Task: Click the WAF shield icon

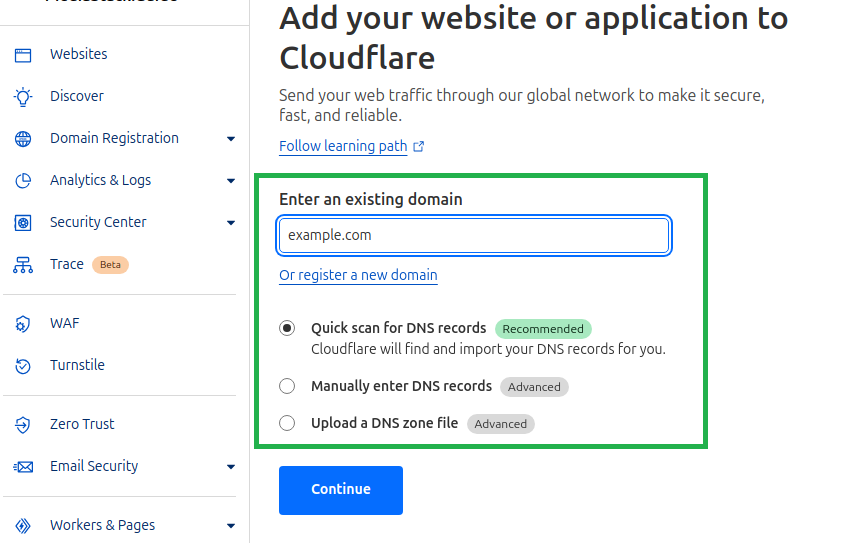Action: 23,324
